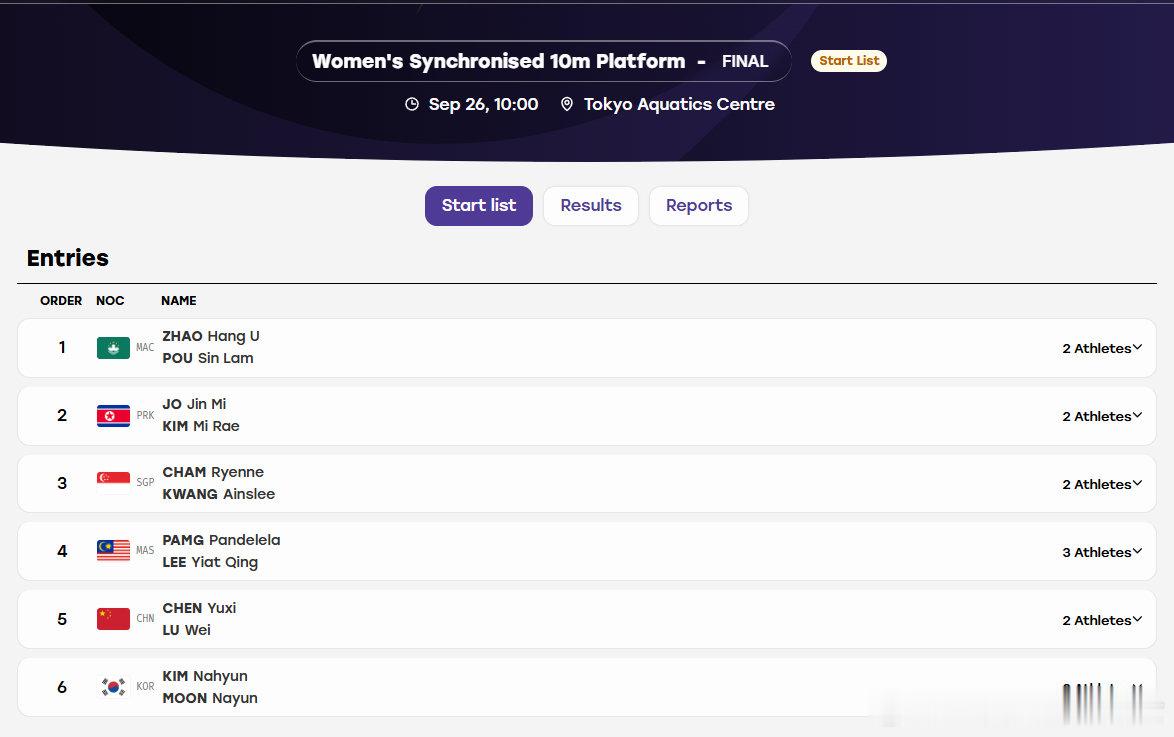1174x737 pixels.
Task: Click the name JO Jin Mi
Action: click(x=194, y=404)
